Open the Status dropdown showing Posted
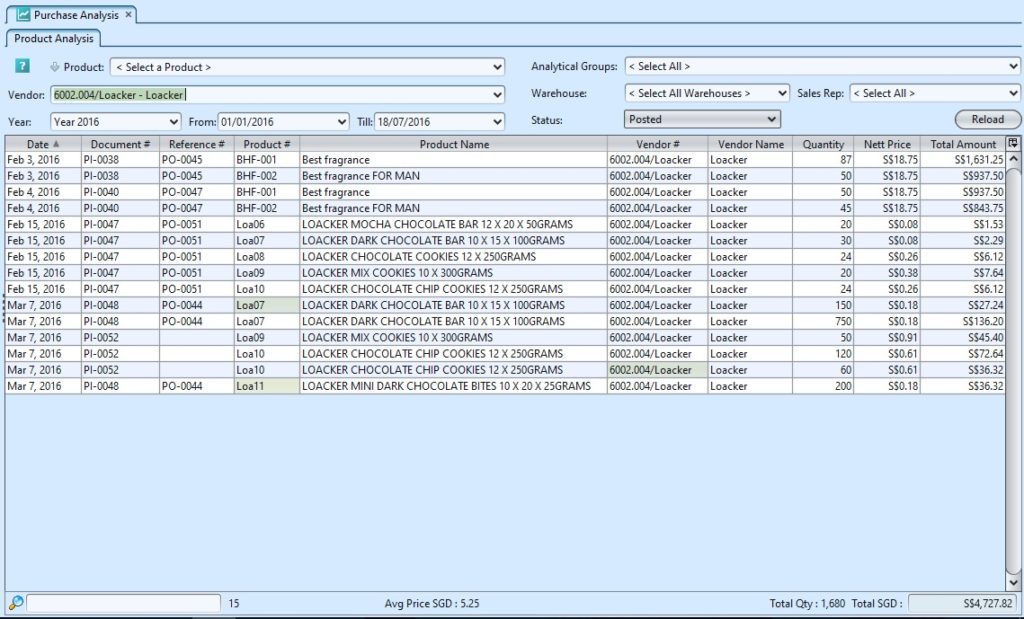Viewport: 1024px width, 619px height. pos(702,119)
